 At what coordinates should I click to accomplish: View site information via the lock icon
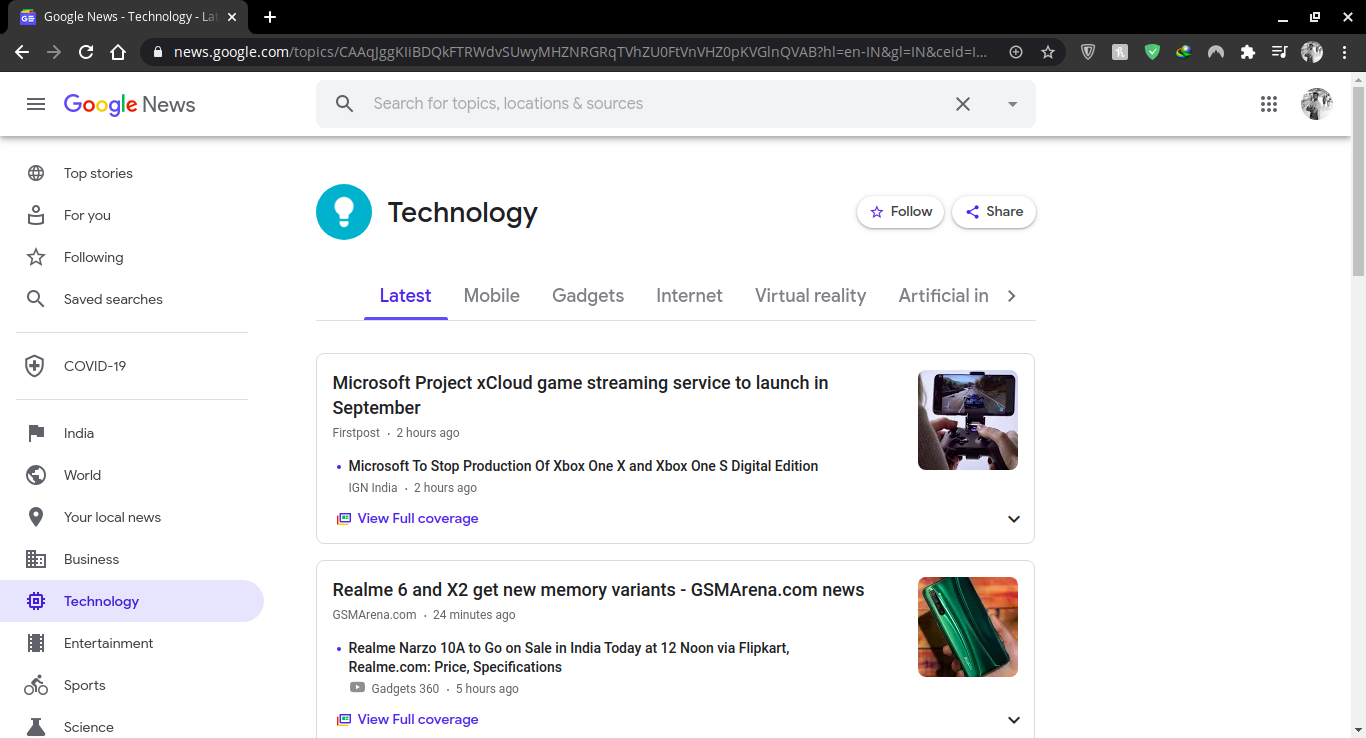[158, 52]
